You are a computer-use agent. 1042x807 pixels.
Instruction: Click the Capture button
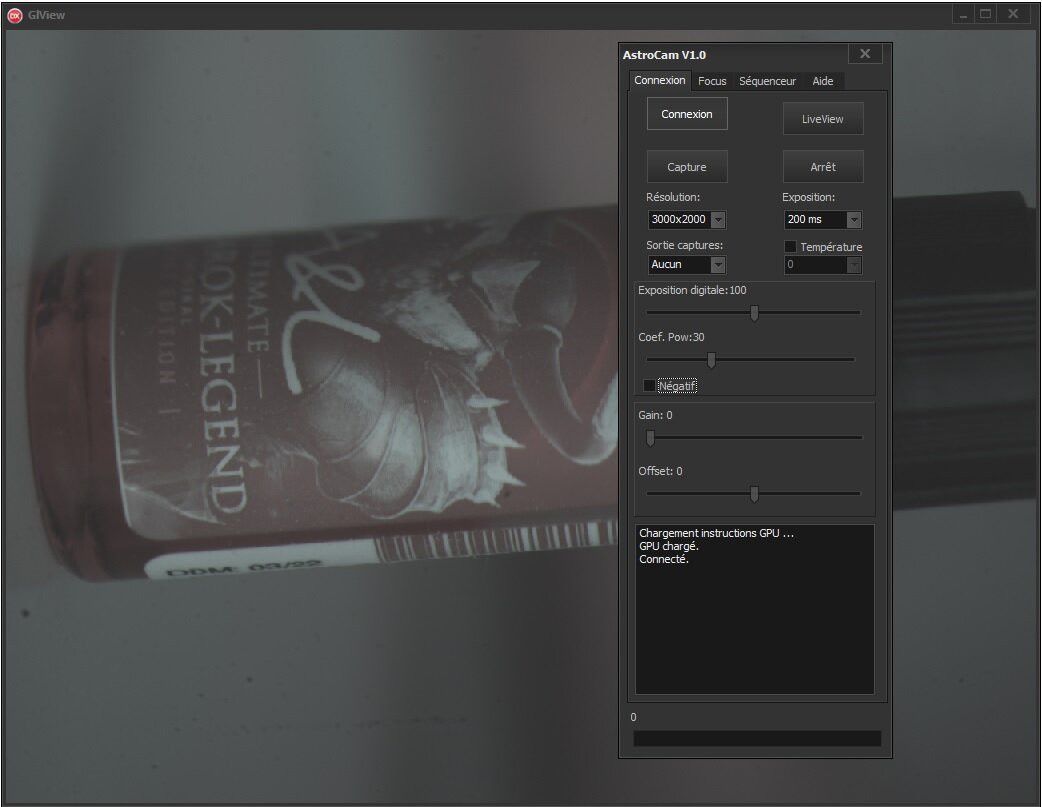687,167
